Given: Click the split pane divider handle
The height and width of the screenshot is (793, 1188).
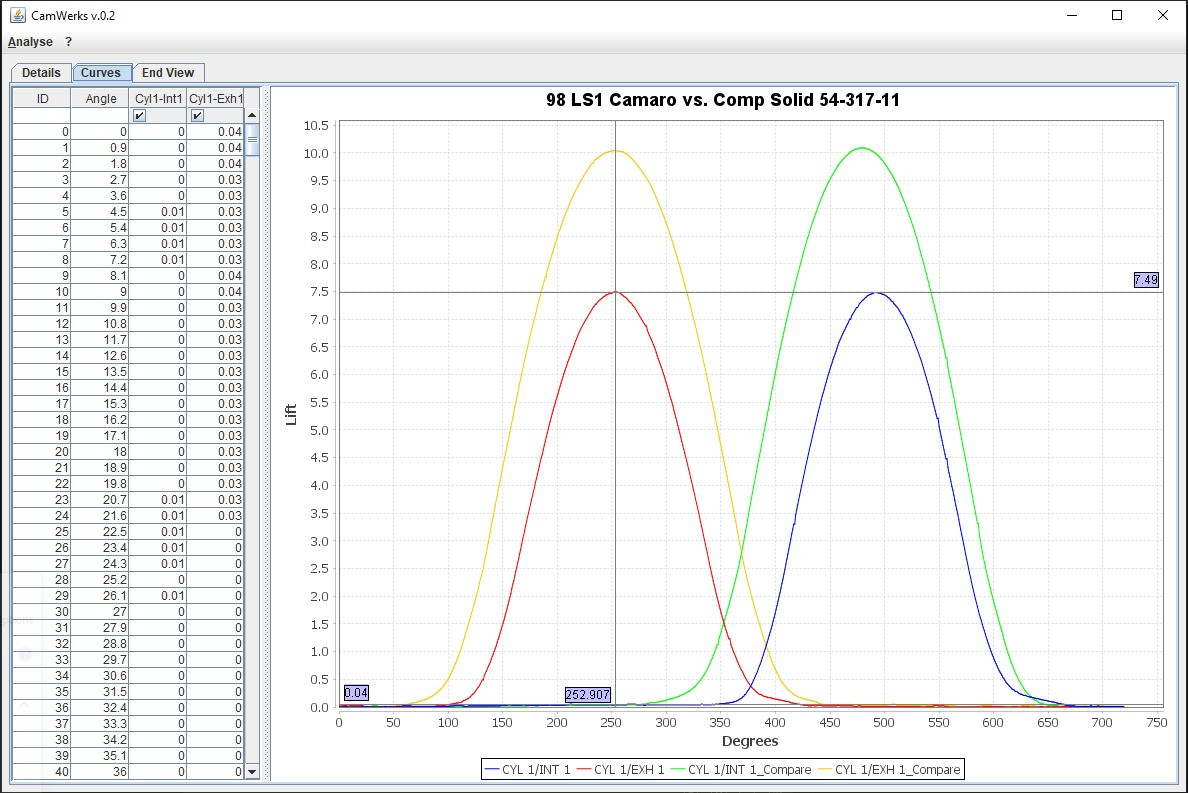Looking at the screenshot, I should [x=265, y=434].
